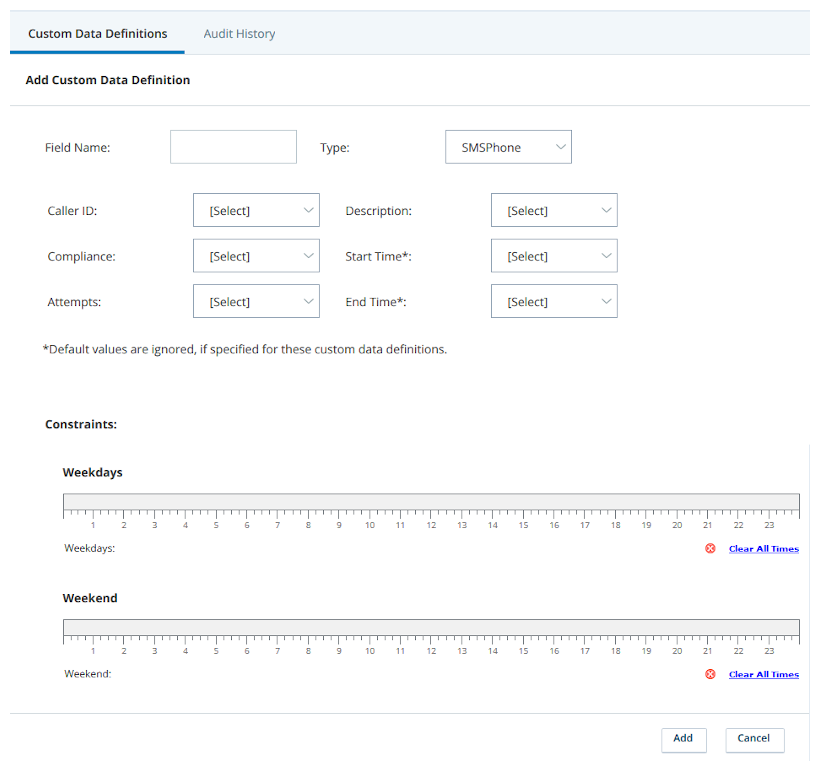Expand the End Time select dropdown
Image resolution: width=815 pixels, height=768 pixels.
(554, 301)
